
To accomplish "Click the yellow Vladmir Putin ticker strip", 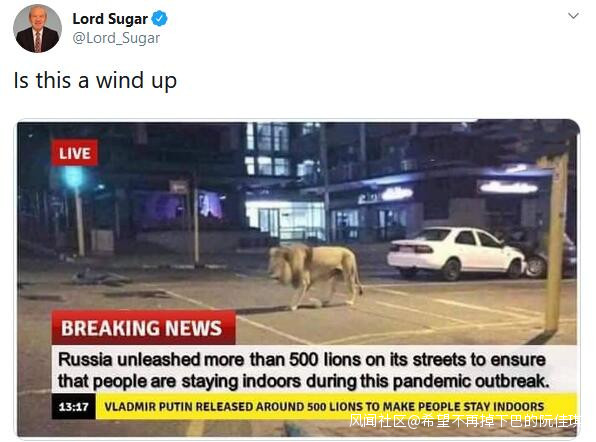I will [x=336, y=406].
